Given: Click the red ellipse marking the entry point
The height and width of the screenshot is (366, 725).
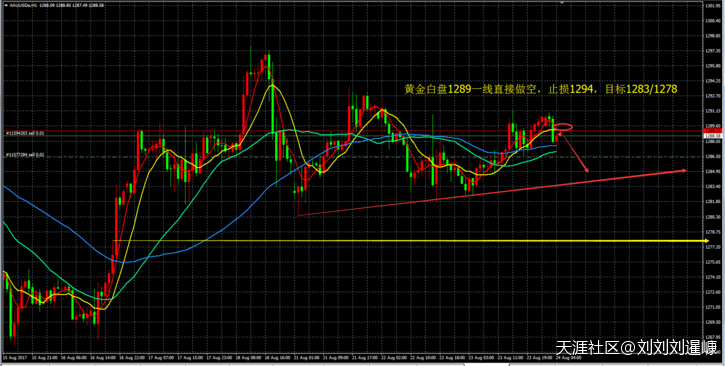Looking at the screenshot, I should point(563,127).
